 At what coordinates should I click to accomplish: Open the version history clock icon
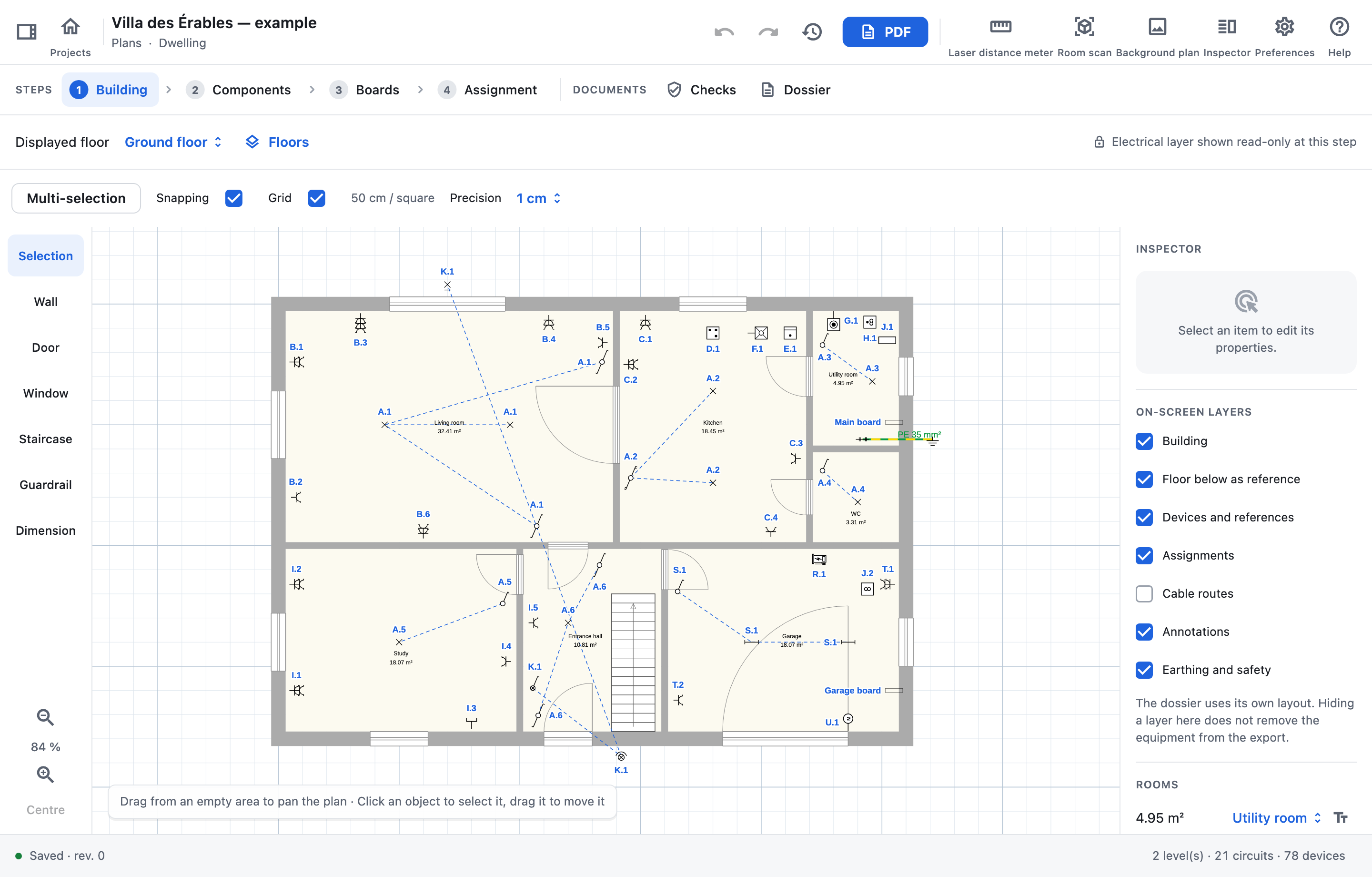point(812,32)
